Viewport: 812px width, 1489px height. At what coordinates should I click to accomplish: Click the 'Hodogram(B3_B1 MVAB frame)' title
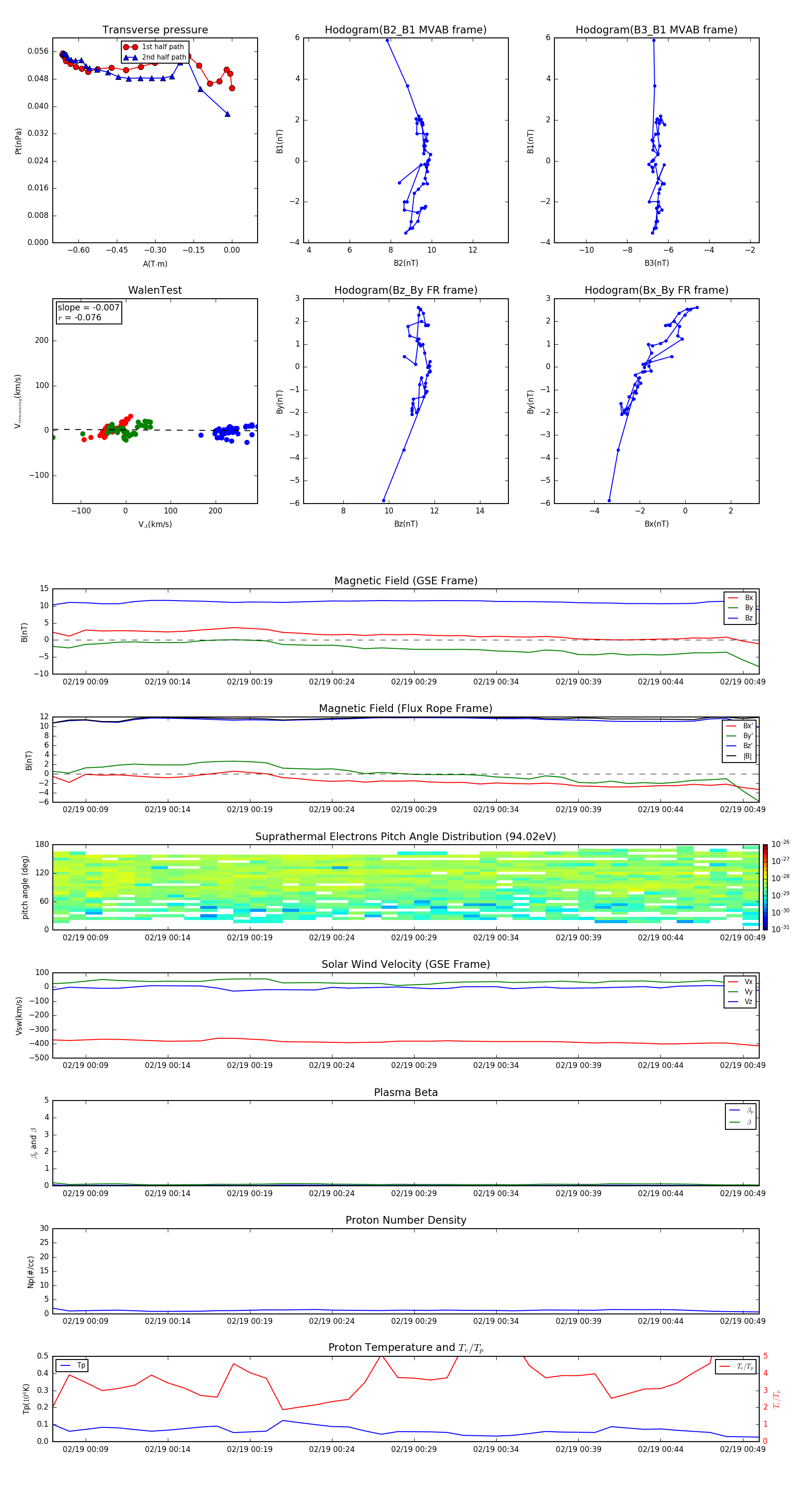(656, 30)
